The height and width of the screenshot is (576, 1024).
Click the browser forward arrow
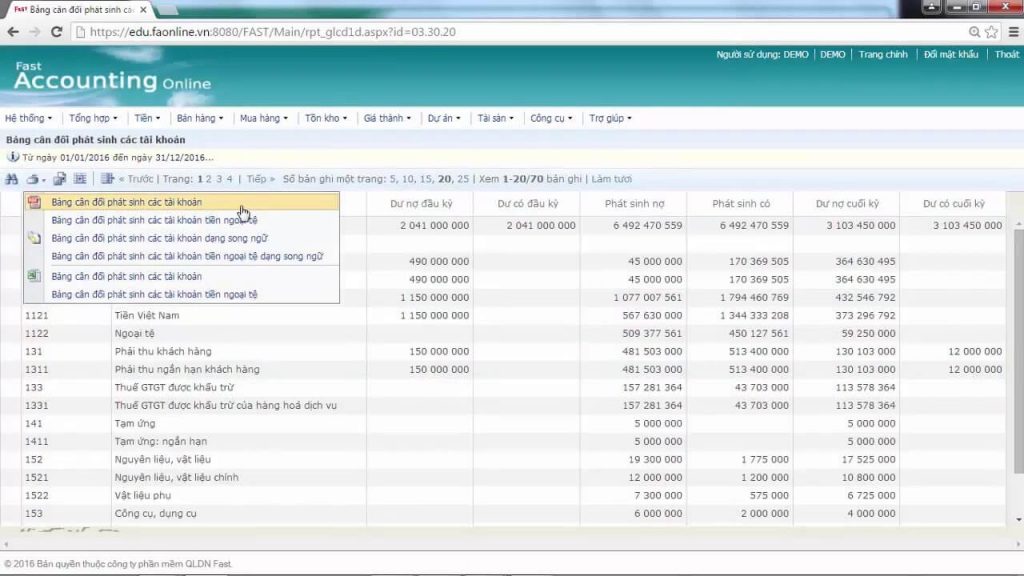point(35,31)
